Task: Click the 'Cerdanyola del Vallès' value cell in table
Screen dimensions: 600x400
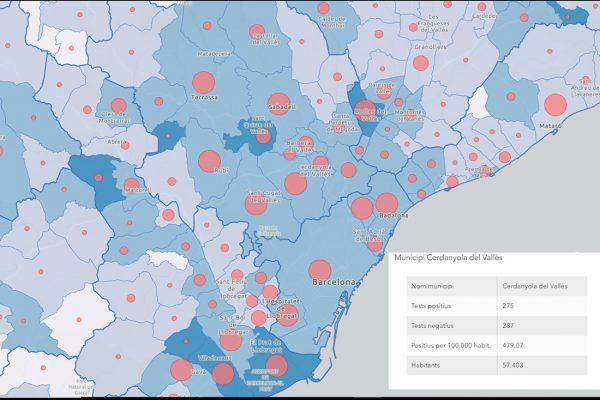Action: point(542,286)
